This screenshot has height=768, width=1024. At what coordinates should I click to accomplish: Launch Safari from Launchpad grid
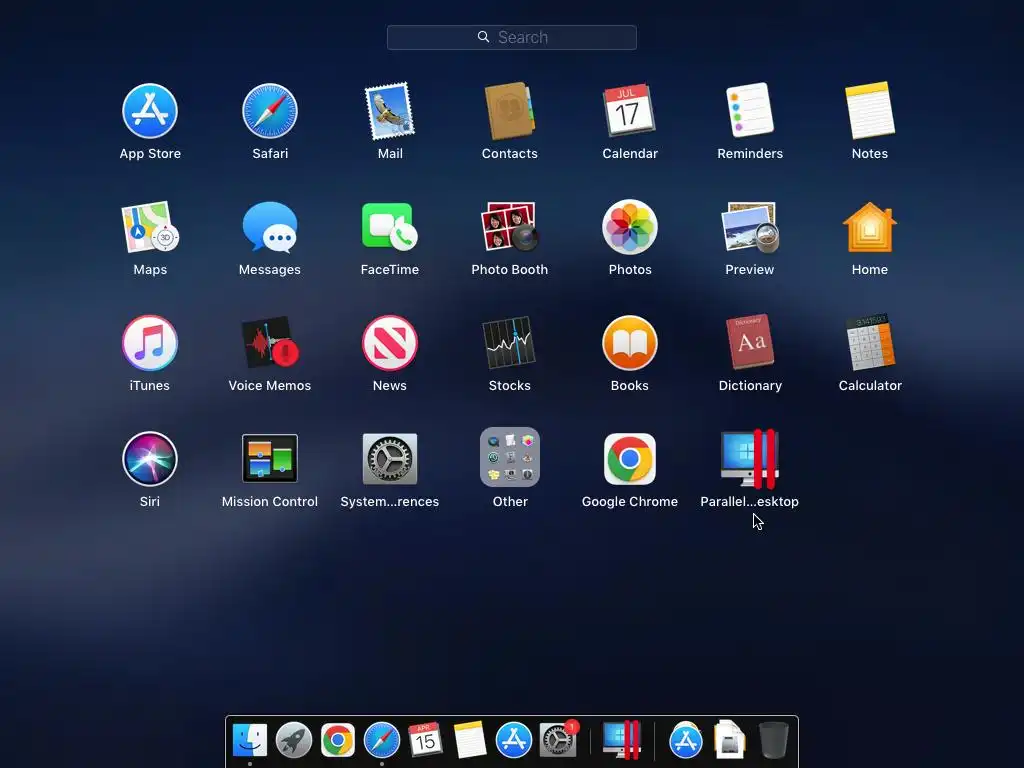pyautogui.click(x=270, y=111)
